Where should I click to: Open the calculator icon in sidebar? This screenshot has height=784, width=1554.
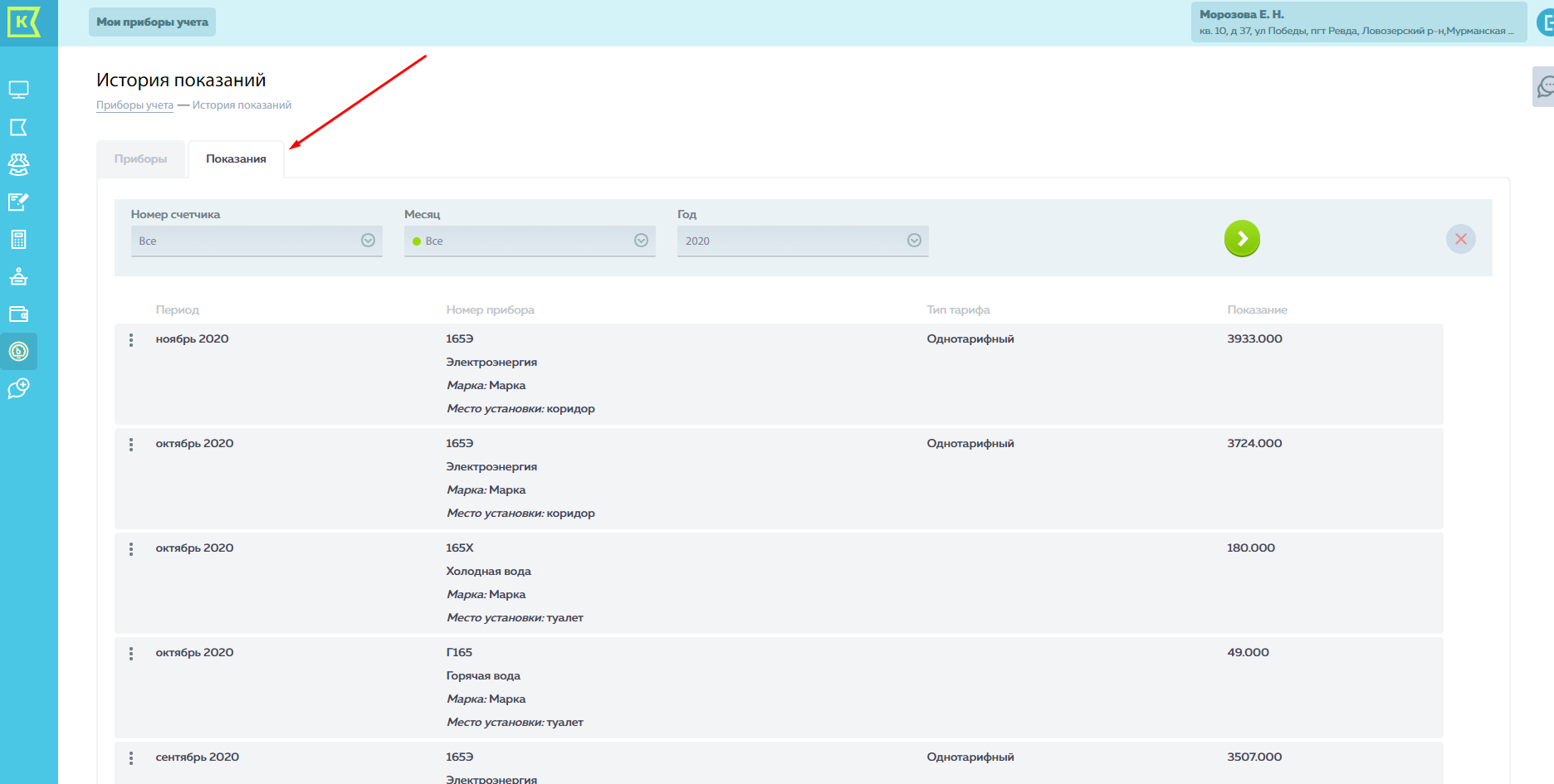pos(18,240)
